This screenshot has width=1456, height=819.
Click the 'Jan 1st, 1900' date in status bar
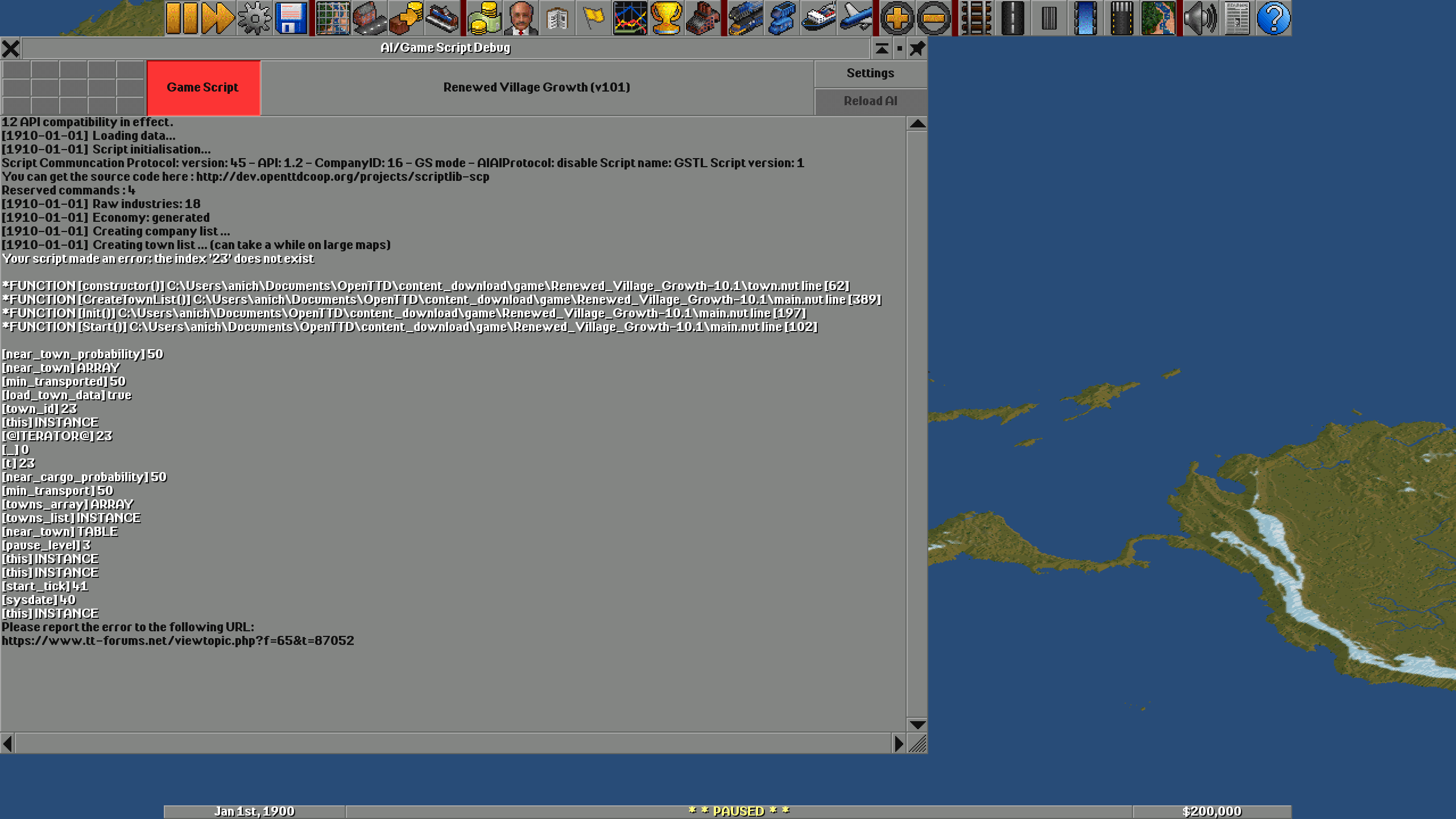coord(254,812)
